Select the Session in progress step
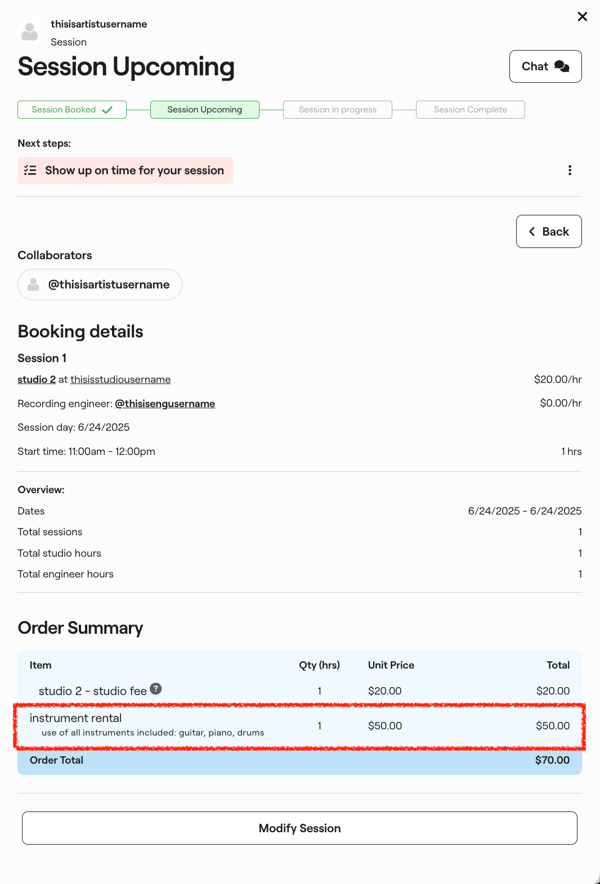 pos(337,110)
